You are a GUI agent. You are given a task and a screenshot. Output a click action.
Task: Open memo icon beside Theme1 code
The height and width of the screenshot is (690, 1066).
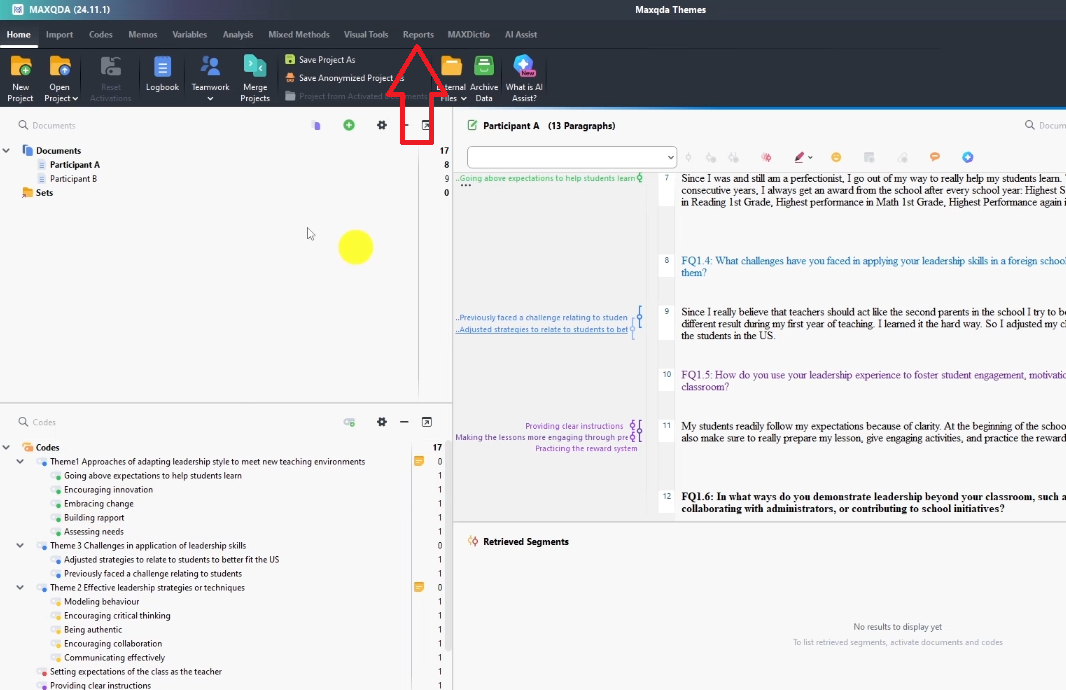coord(419,462)
